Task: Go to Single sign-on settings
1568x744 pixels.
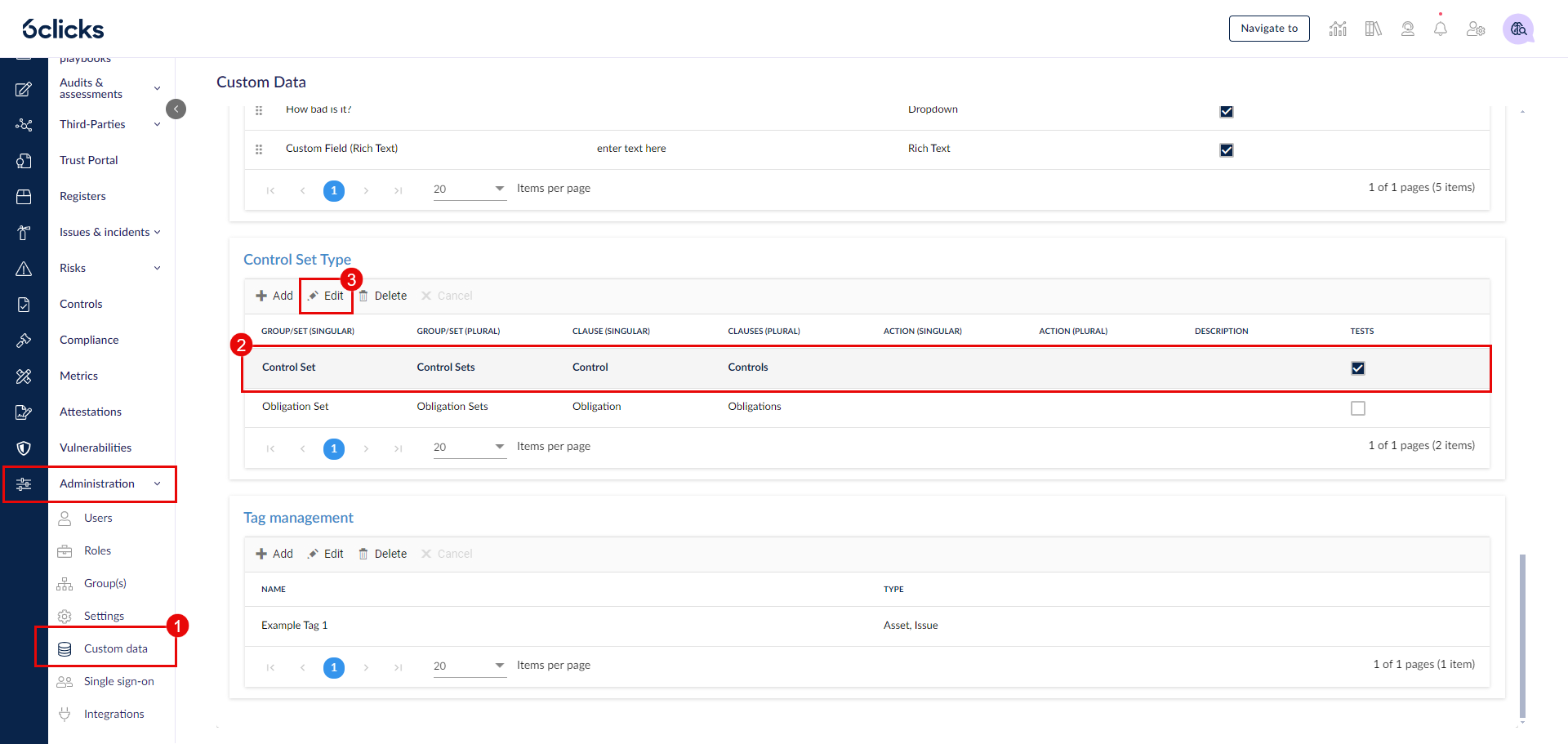Action: (x=118, y=681)
